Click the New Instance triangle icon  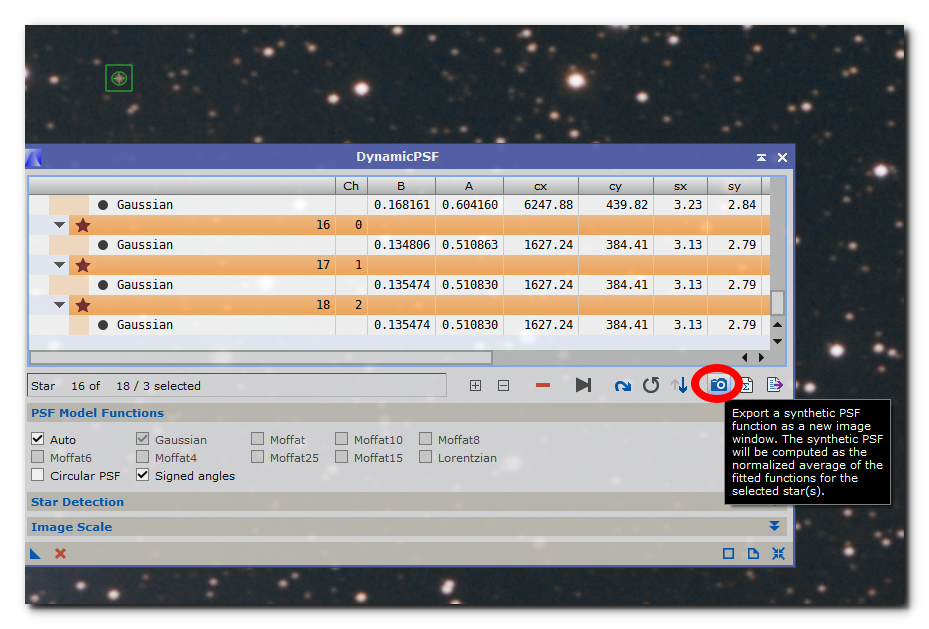pos(36,554)
